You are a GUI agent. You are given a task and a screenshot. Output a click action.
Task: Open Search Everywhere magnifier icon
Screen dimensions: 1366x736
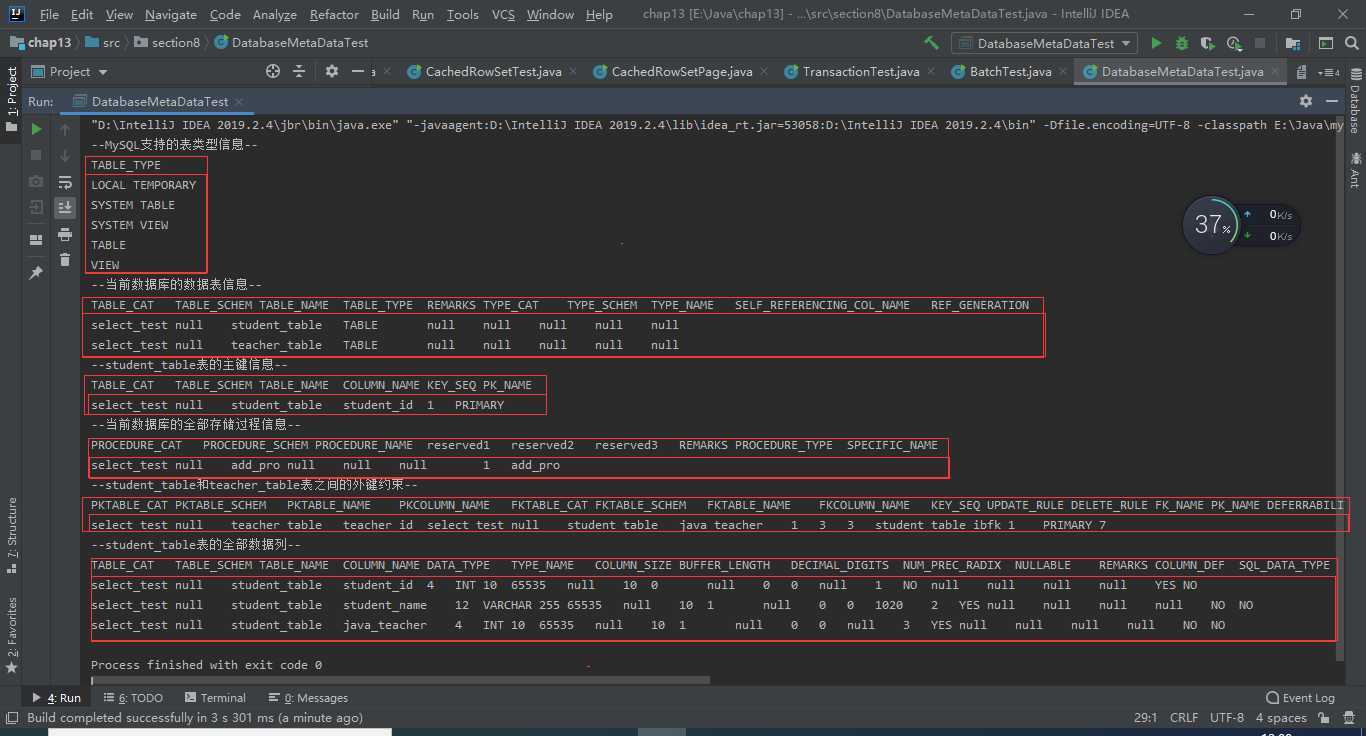click(1350, 43)
